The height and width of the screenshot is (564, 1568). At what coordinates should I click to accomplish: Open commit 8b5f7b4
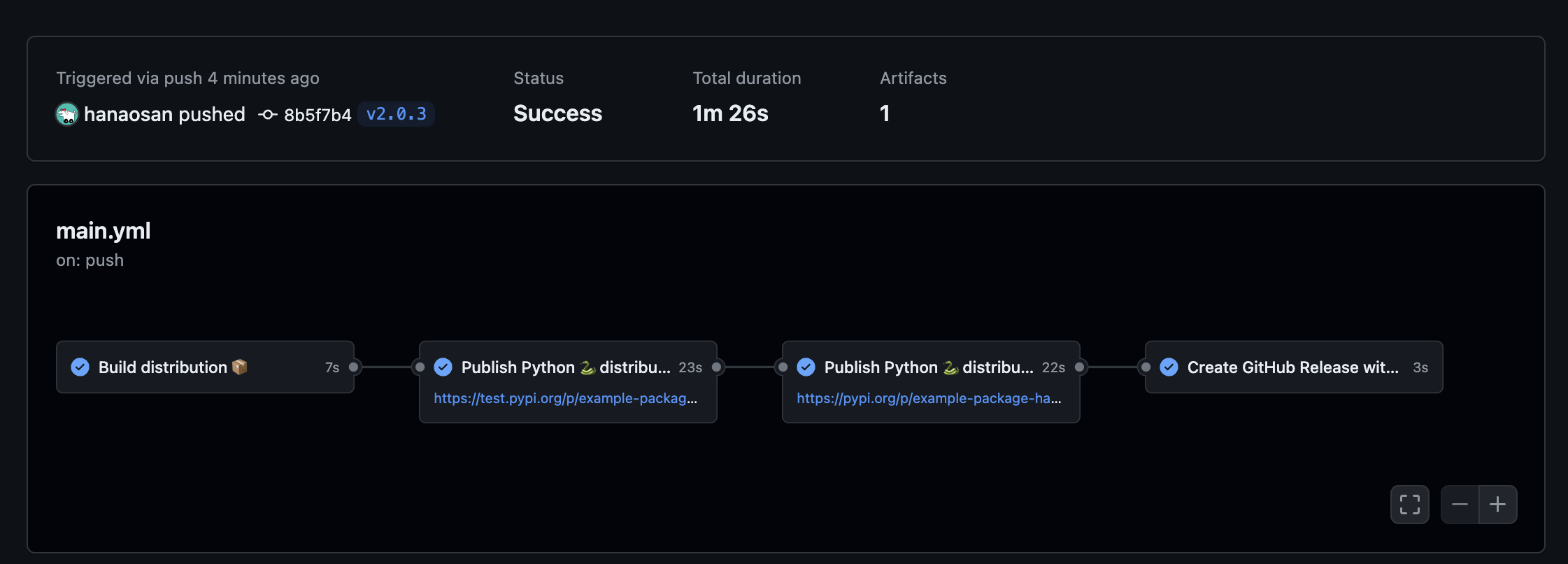(x=318, y=115)
